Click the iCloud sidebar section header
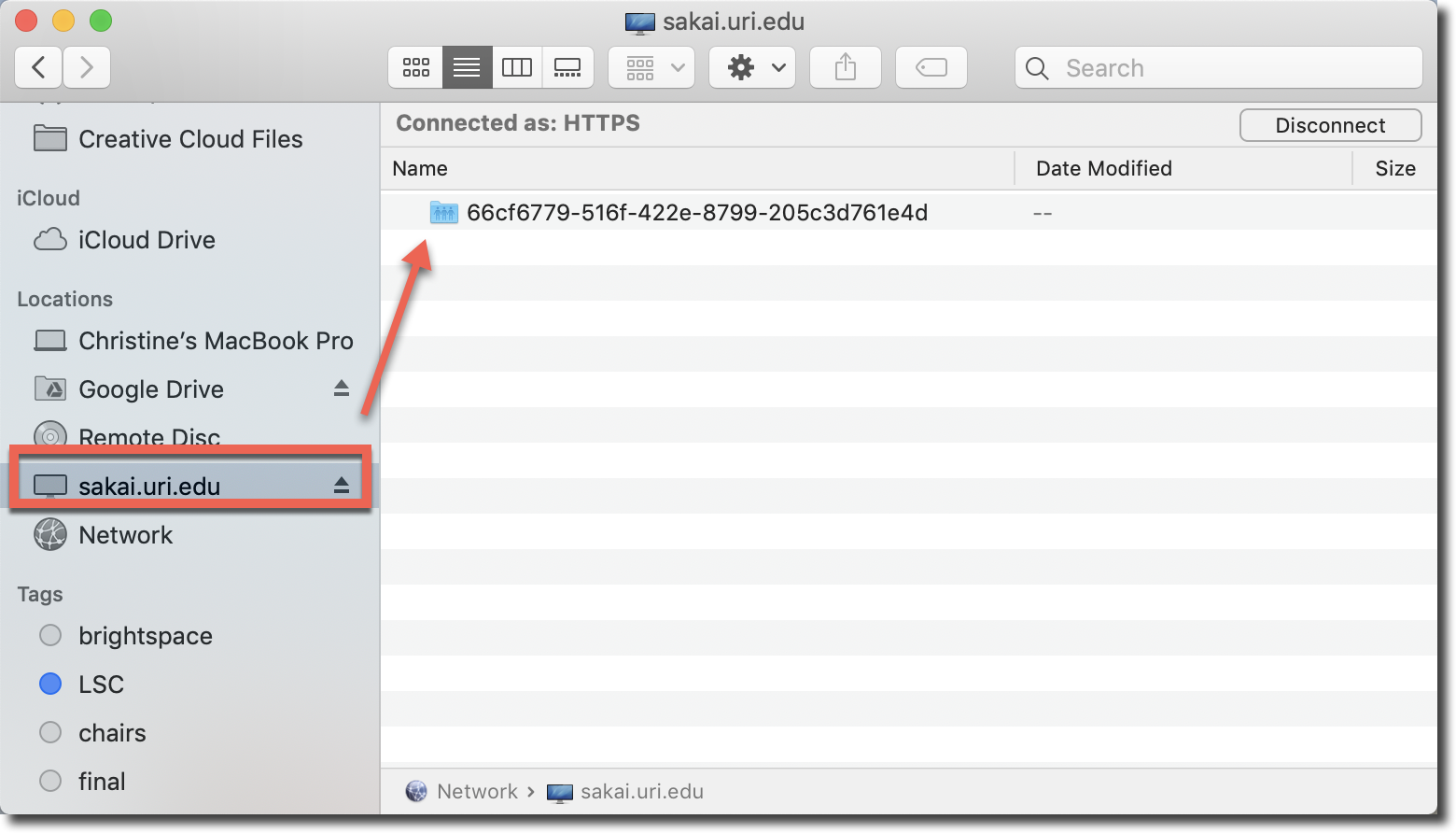This screenshot has height=833, width=1456. pos(49,198)
